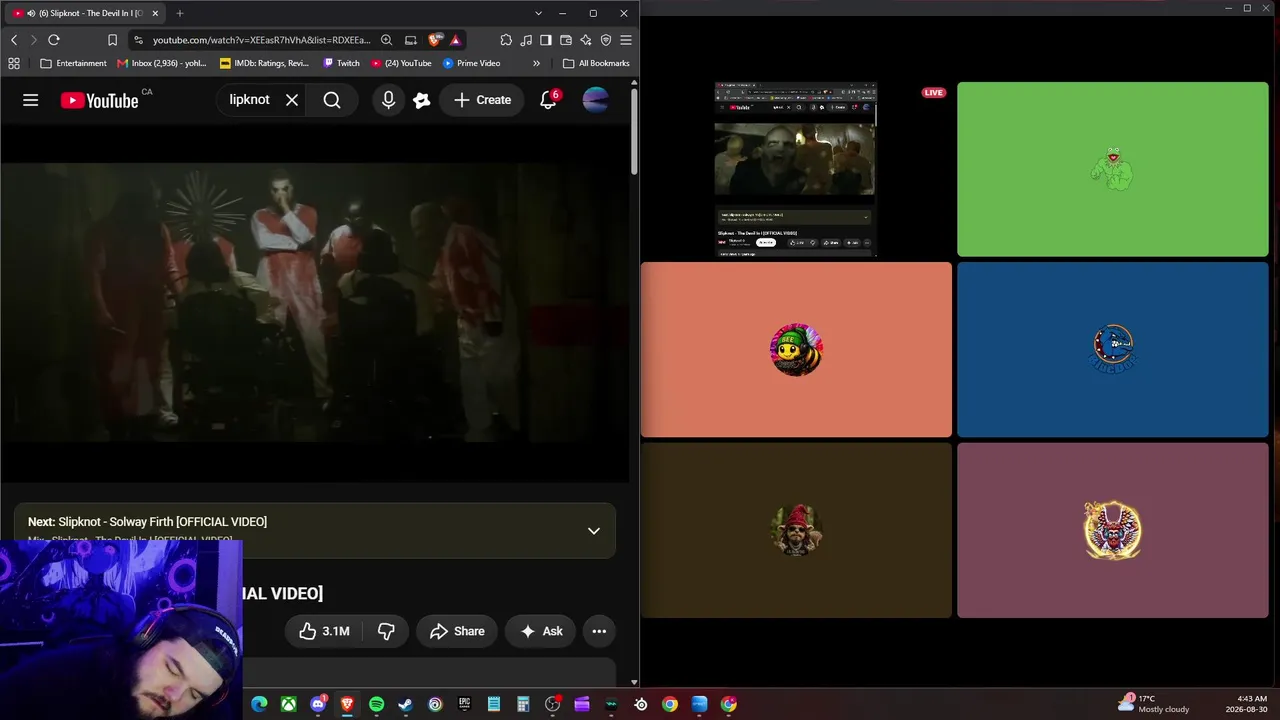
Task: Open the sparkle AI assistant next to microphone
Action: click(x=422, y=100)
